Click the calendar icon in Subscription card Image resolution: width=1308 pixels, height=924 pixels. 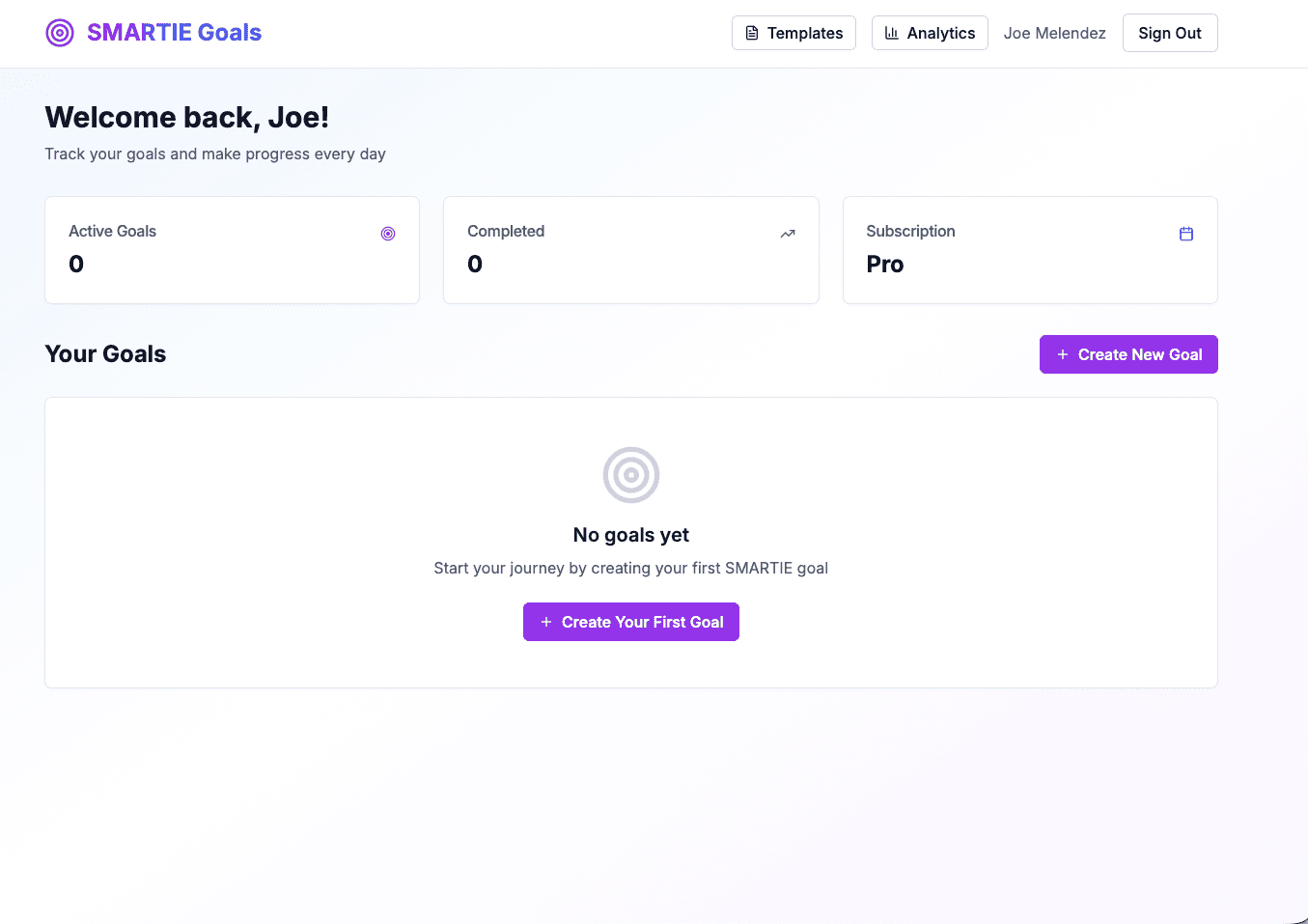tap(1186, 234)
